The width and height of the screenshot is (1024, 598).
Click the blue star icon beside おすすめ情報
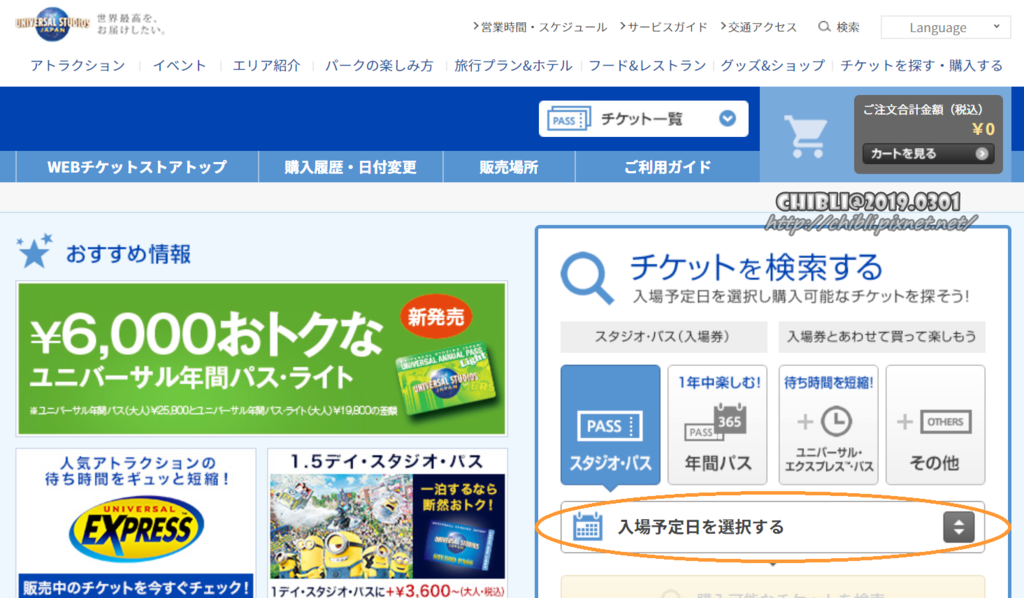[x=35, y=251]
